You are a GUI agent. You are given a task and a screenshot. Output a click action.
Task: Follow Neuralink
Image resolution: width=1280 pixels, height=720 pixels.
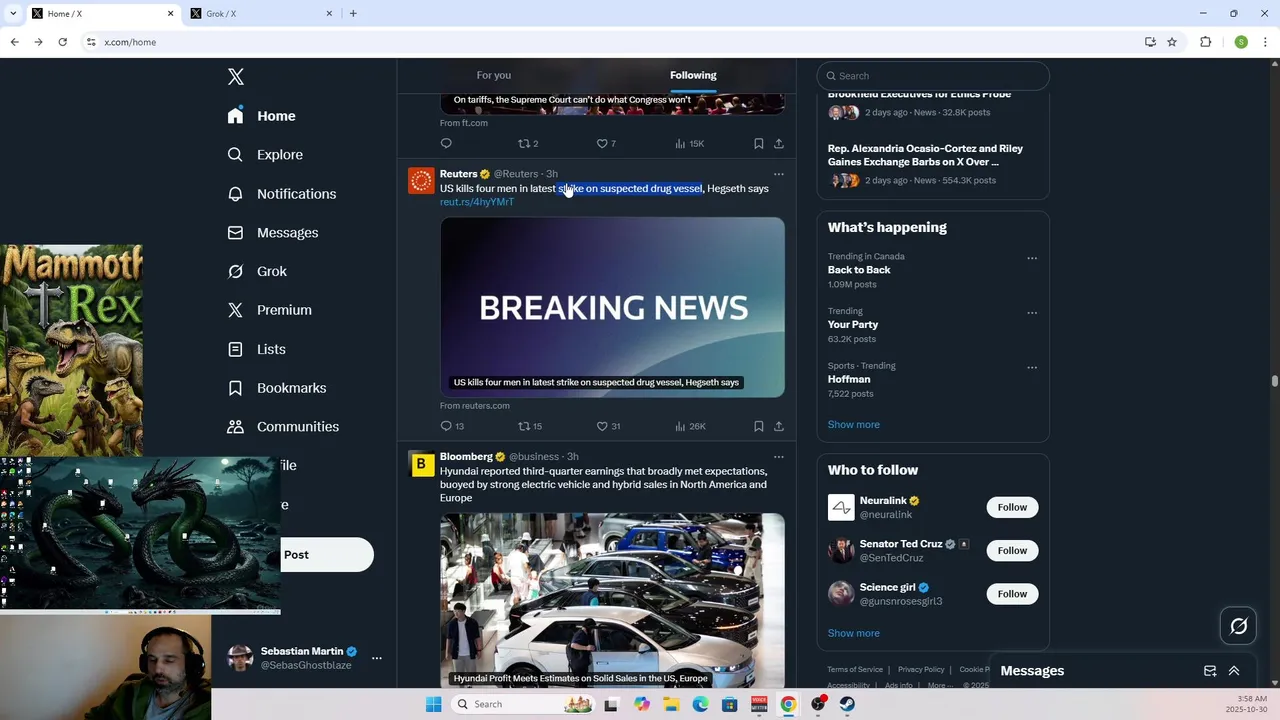click(x=1012, y=507)
